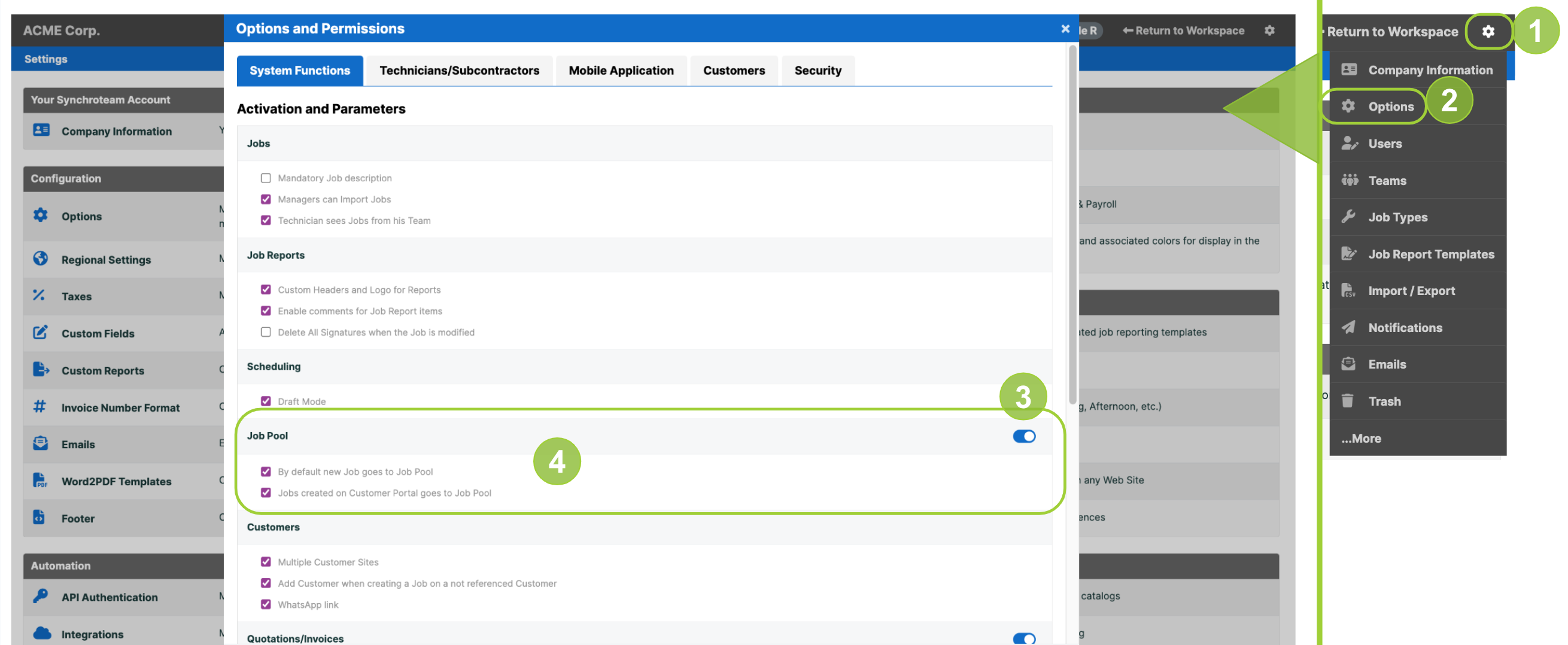Screen dimensions: 1568x645
Task: Open the Customers tab
Action: click(734, 71)
